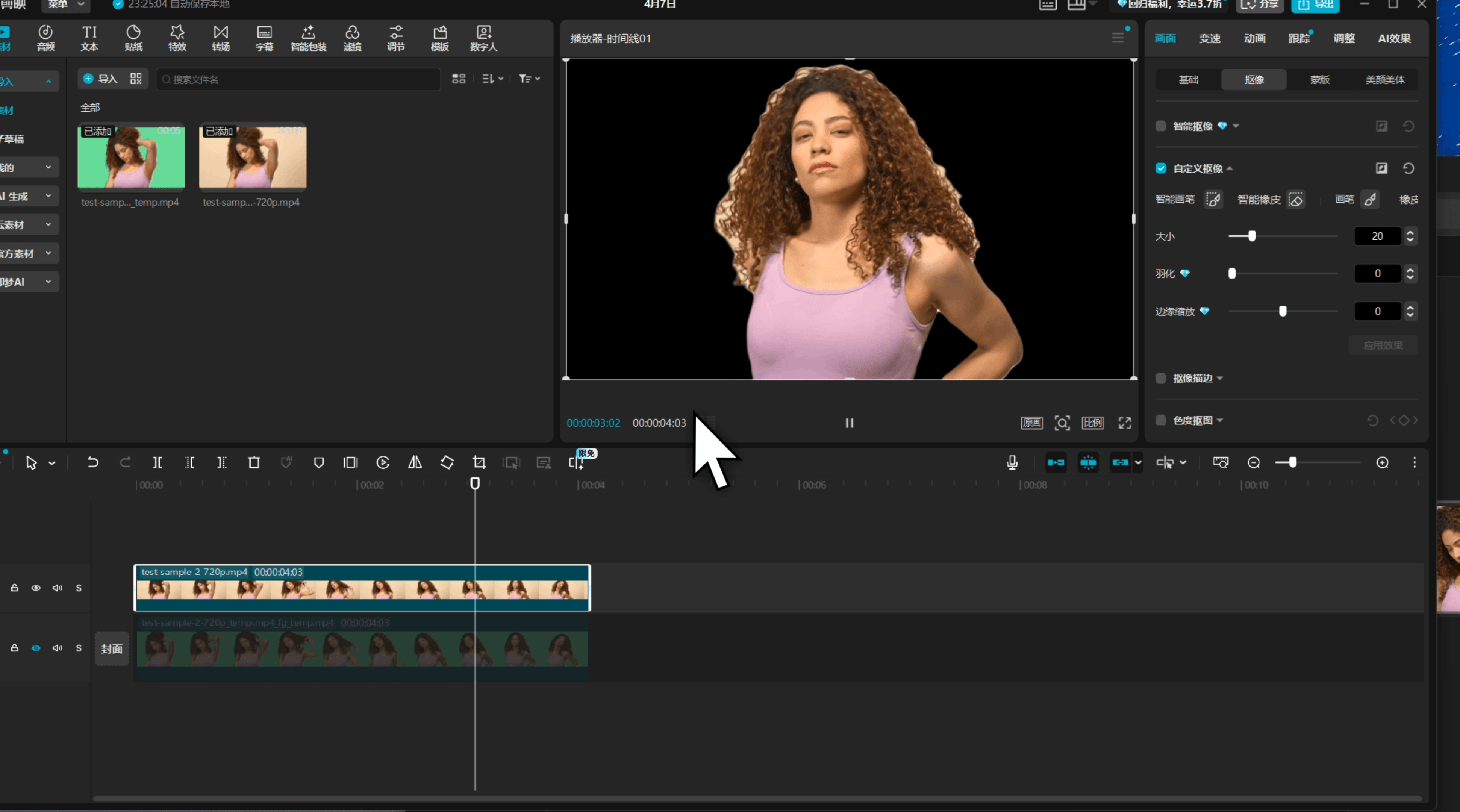
Task: Select the 智能画笔 smart brush tool
Action: coord(1213,200)
